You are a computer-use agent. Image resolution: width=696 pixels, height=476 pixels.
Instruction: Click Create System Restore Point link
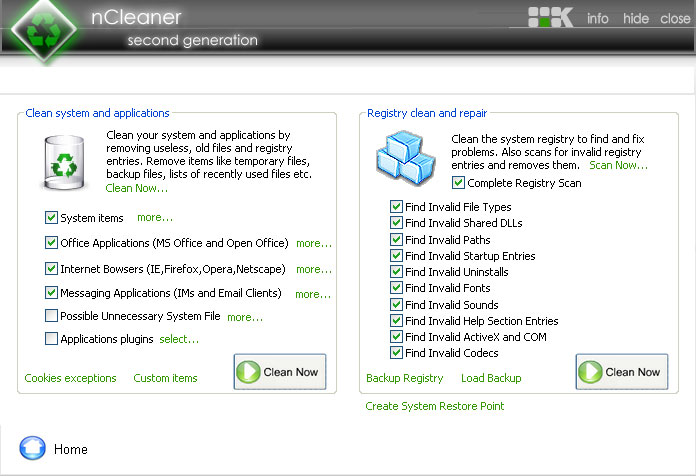click(x=435, y=406)
